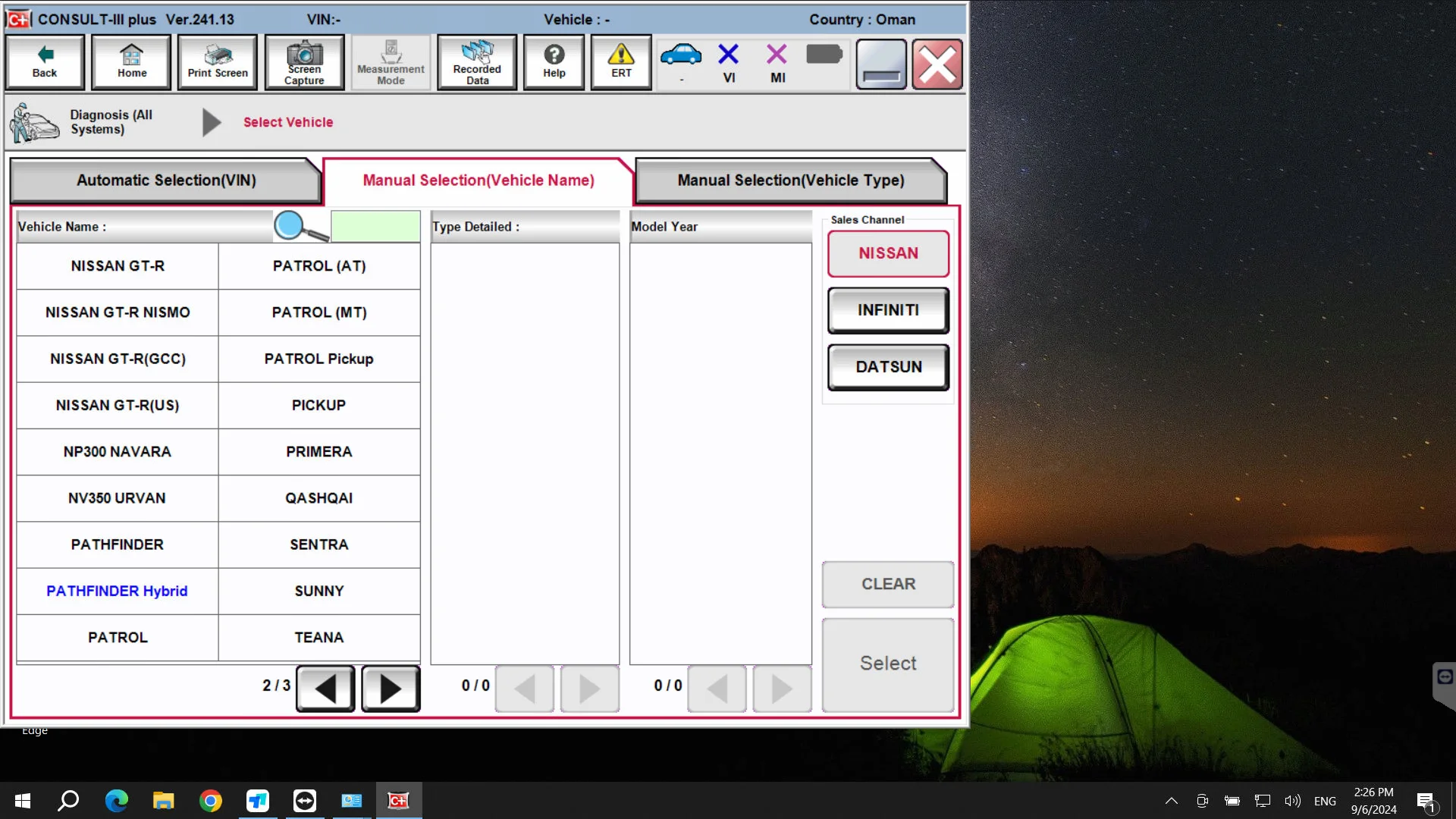Click the Select button

coord(888,664)
